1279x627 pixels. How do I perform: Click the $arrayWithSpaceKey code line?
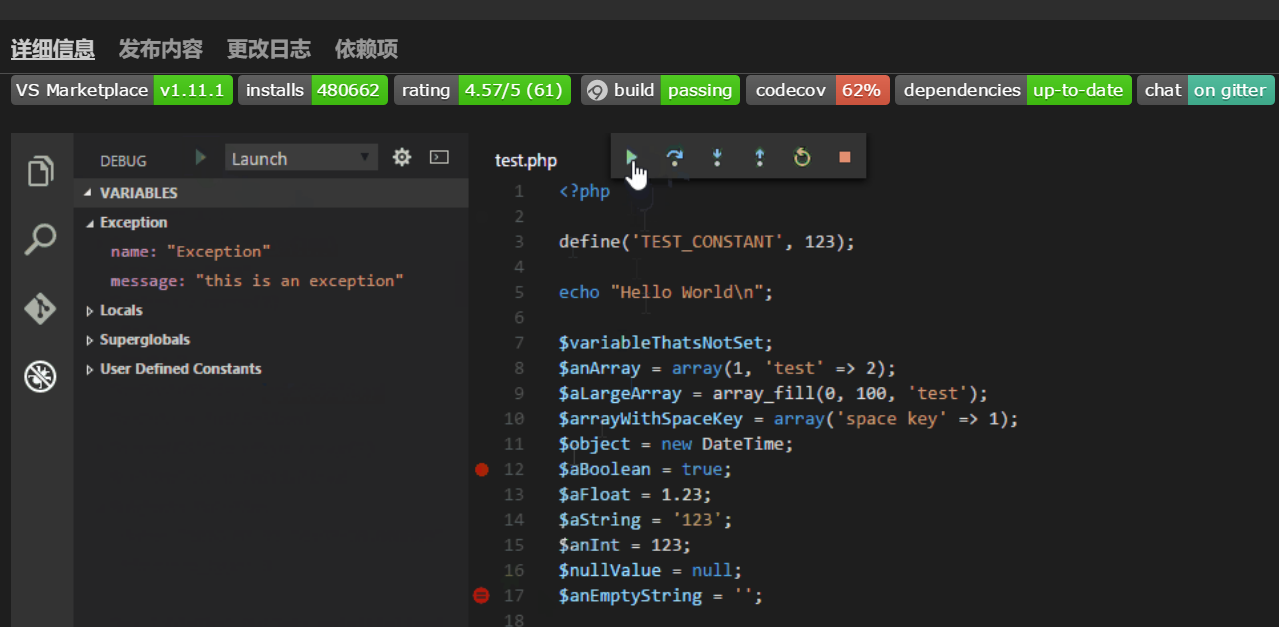tap(788, 419)
